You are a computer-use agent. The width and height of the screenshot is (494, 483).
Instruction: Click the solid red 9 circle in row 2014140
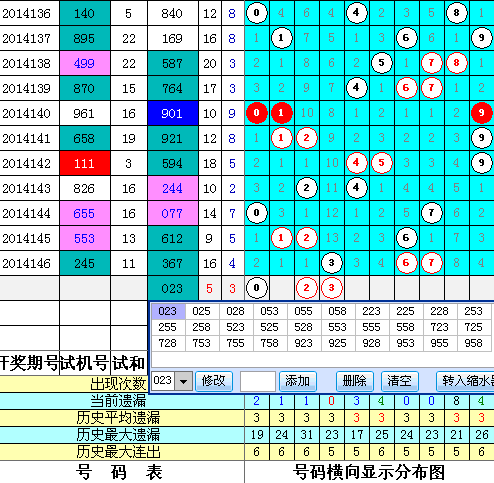481,113
